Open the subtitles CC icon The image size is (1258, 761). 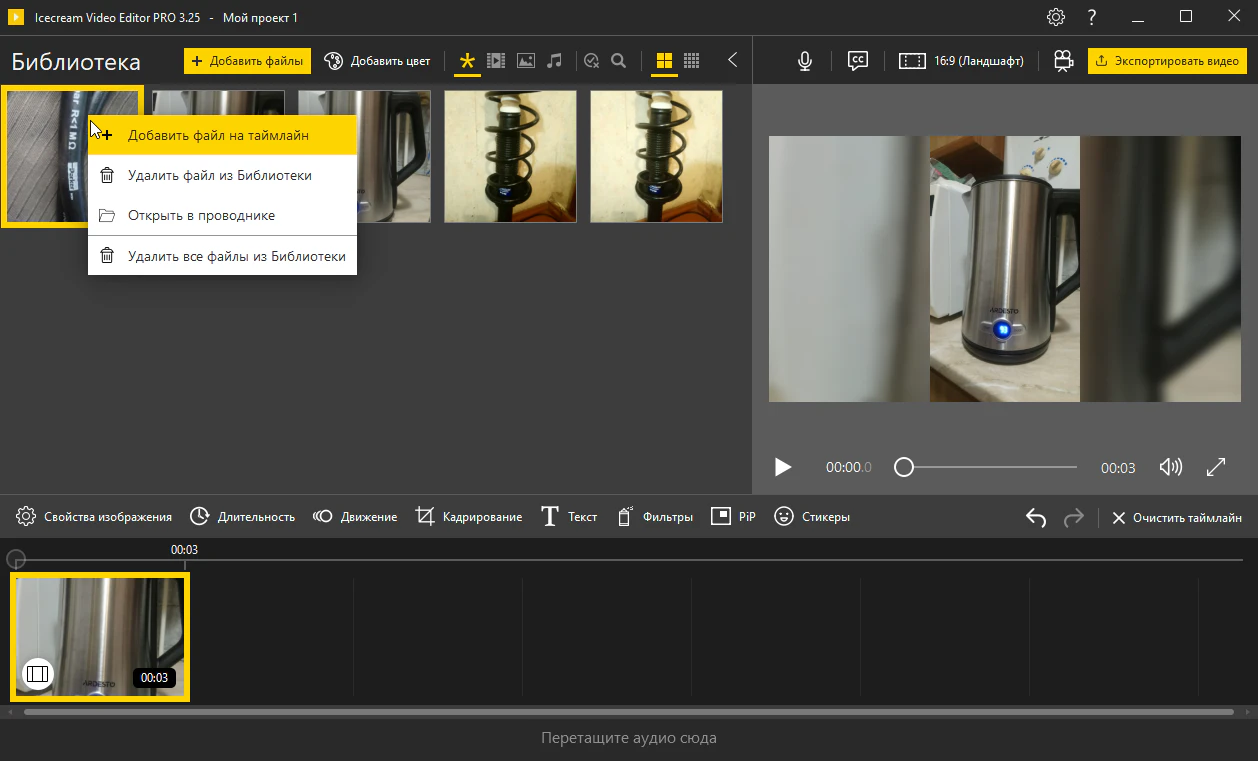pyautogui.click(x=857, y=61)
